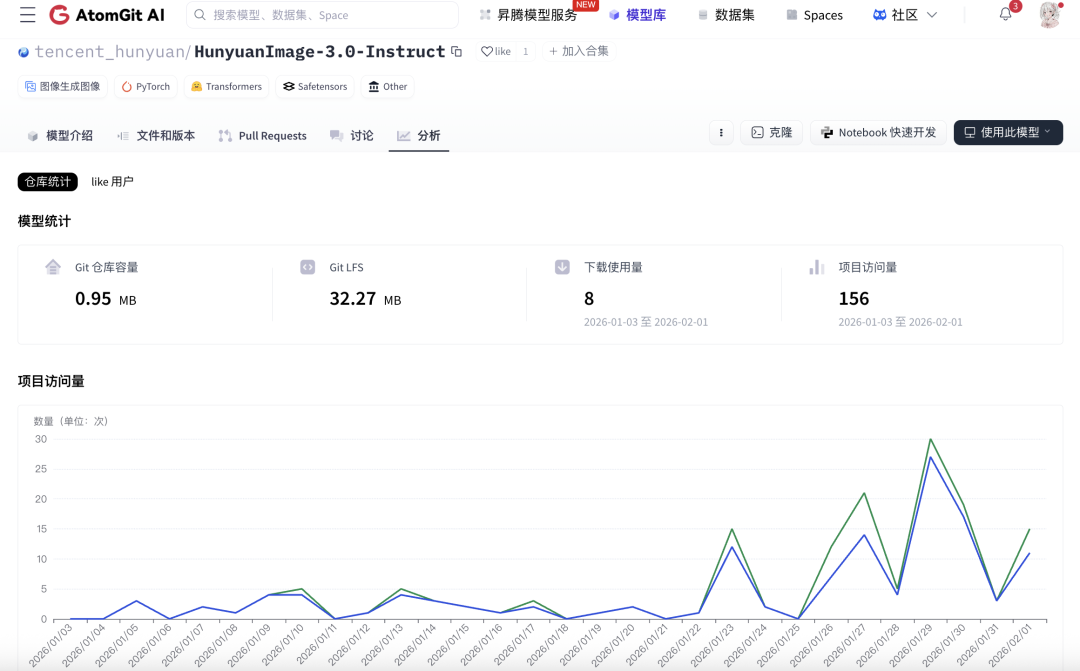Image resolution: width=1080 pixels, height=671 pixels.
Task: Click the heart like icon
Action: pyautogui.click(x=486, y=51)
